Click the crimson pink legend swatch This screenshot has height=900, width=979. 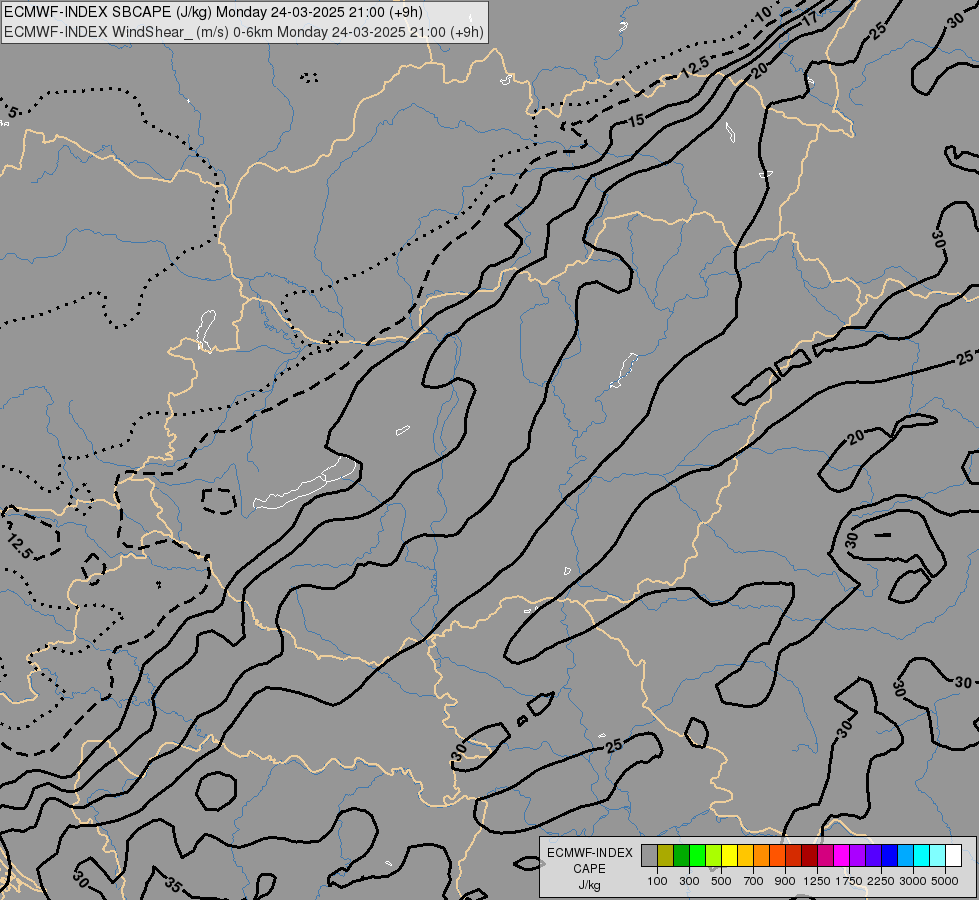[x=825, y=855]
